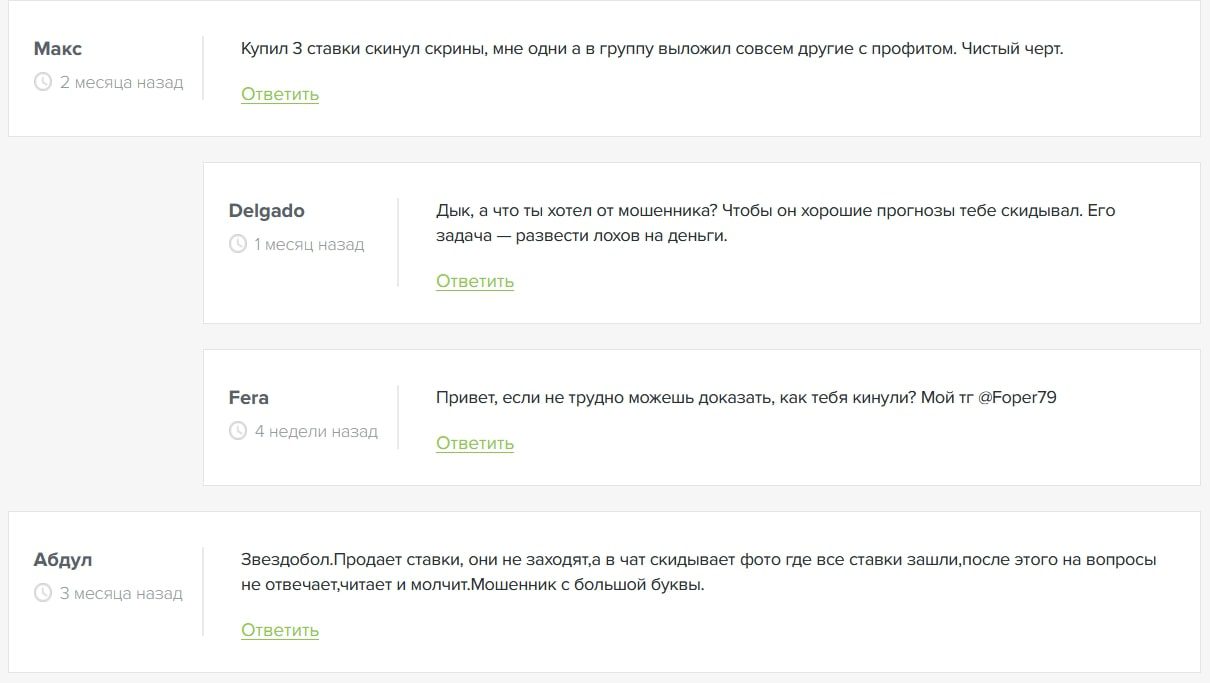Select the username Макс
Screen dimensions: 1210x683
59,48
